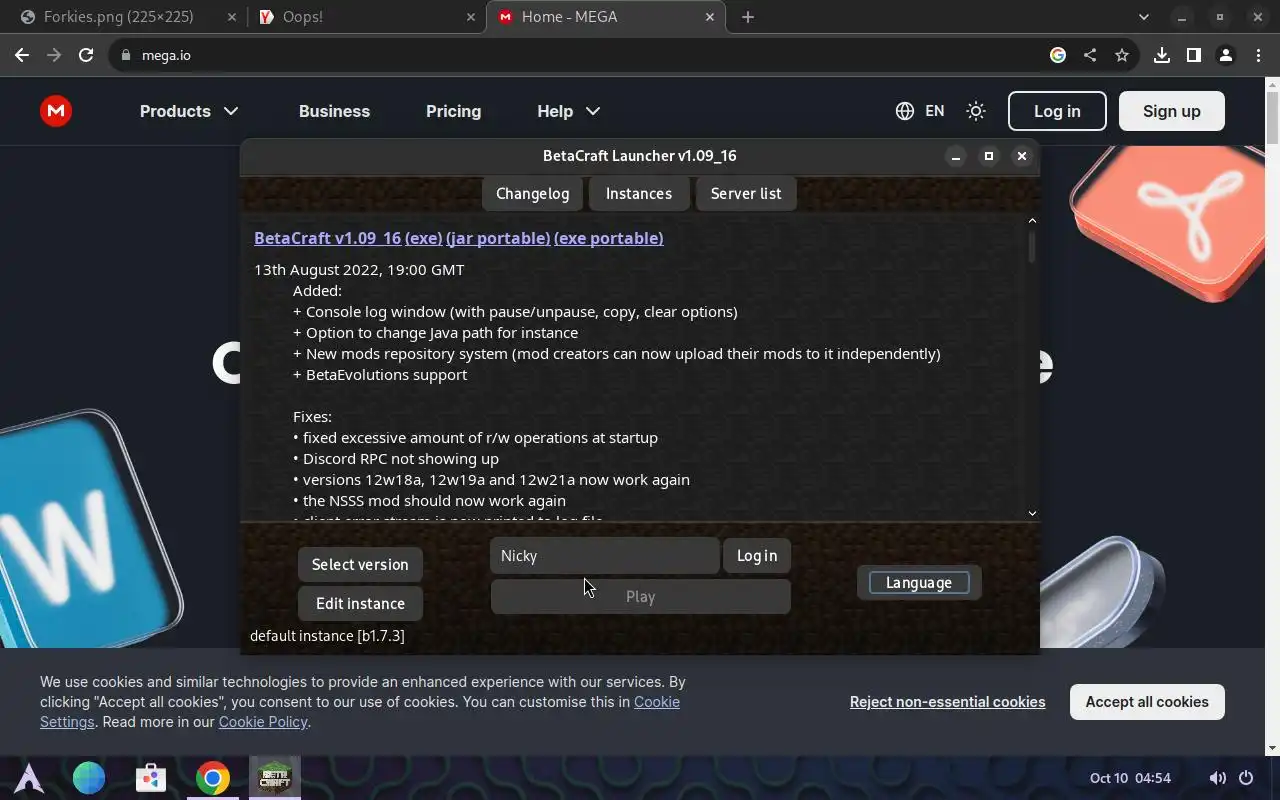The image size is (1280, 800).
Task: Open the Pricing page on MEGA
Action: click(x=453, y=111)
